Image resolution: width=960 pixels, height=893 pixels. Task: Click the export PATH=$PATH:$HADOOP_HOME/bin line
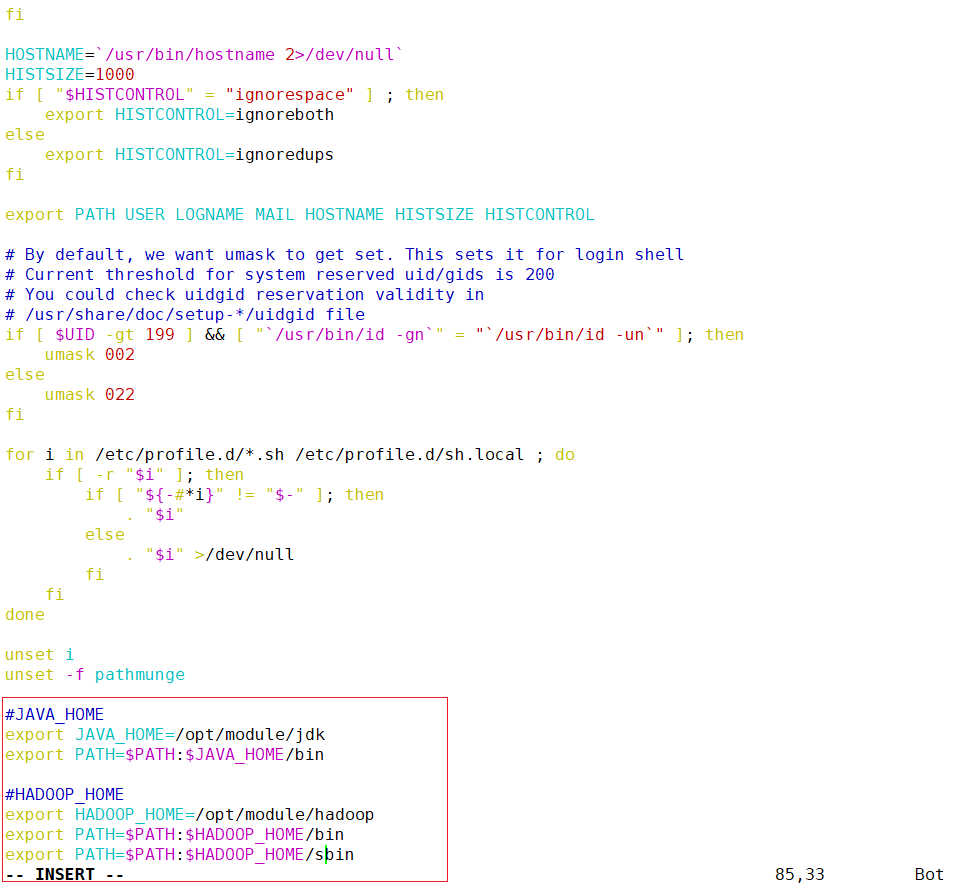(174, 835)
